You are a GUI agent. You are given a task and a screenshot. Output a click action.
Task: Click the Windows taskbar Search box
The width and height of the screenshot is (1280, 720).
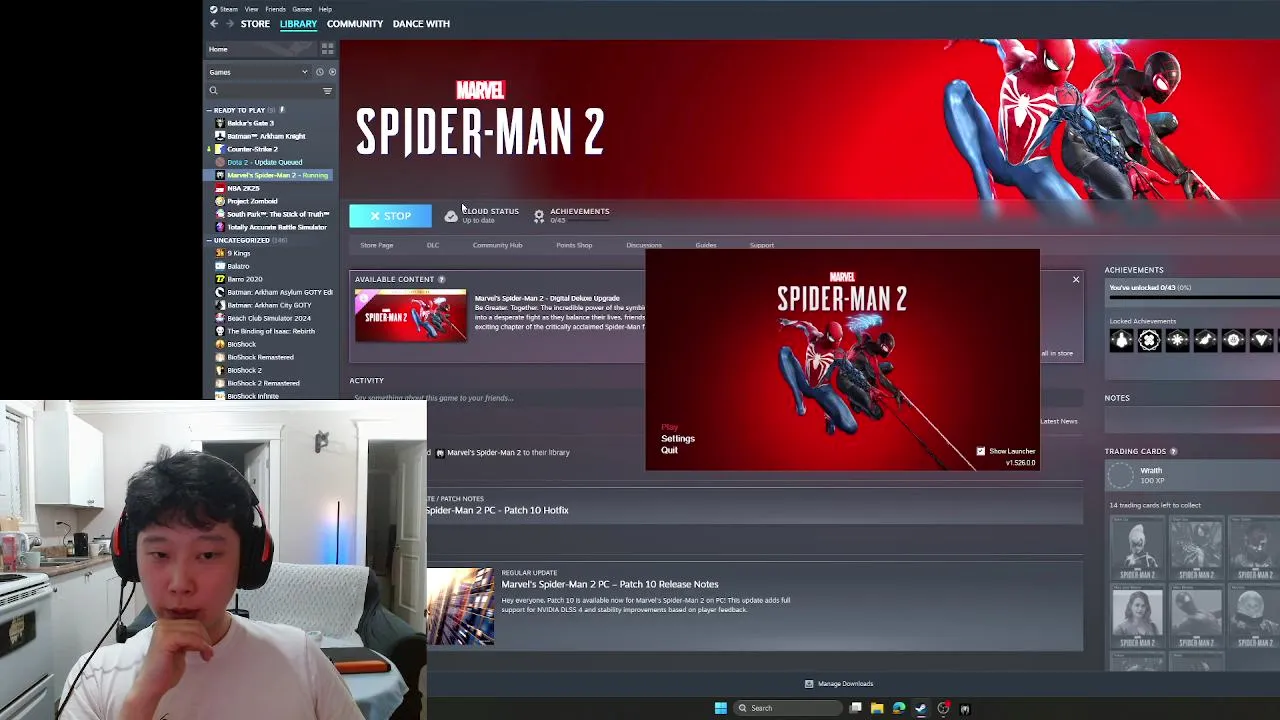[x=789, y=708]
